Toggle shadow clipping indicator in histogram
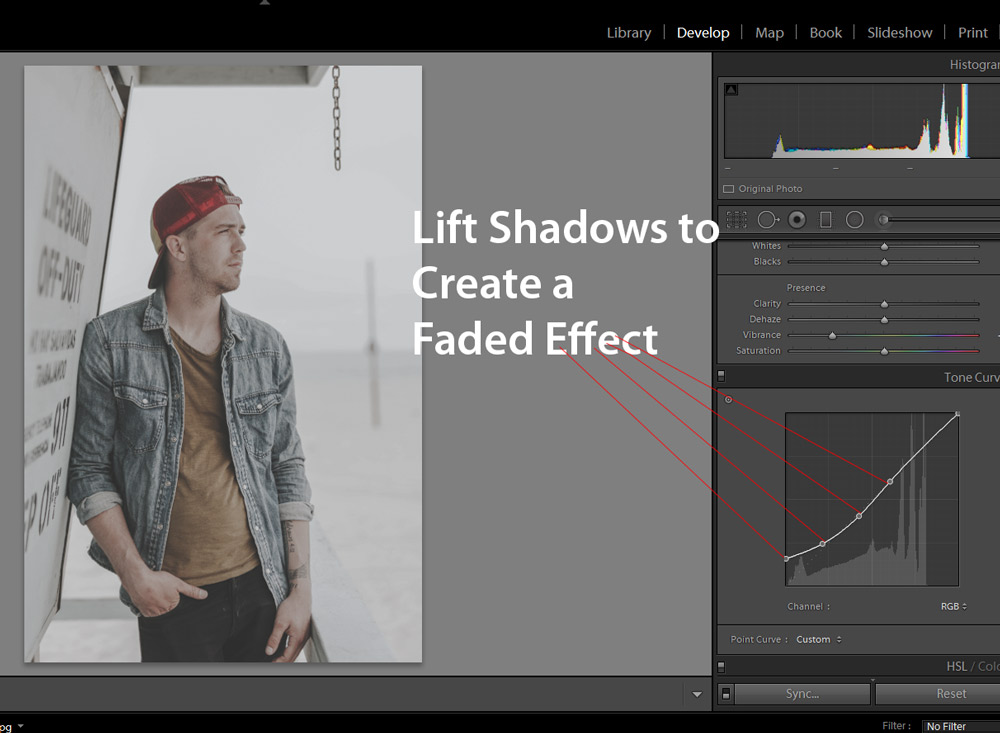Screen dimensions: 1000x733 (x=732, y=89)
